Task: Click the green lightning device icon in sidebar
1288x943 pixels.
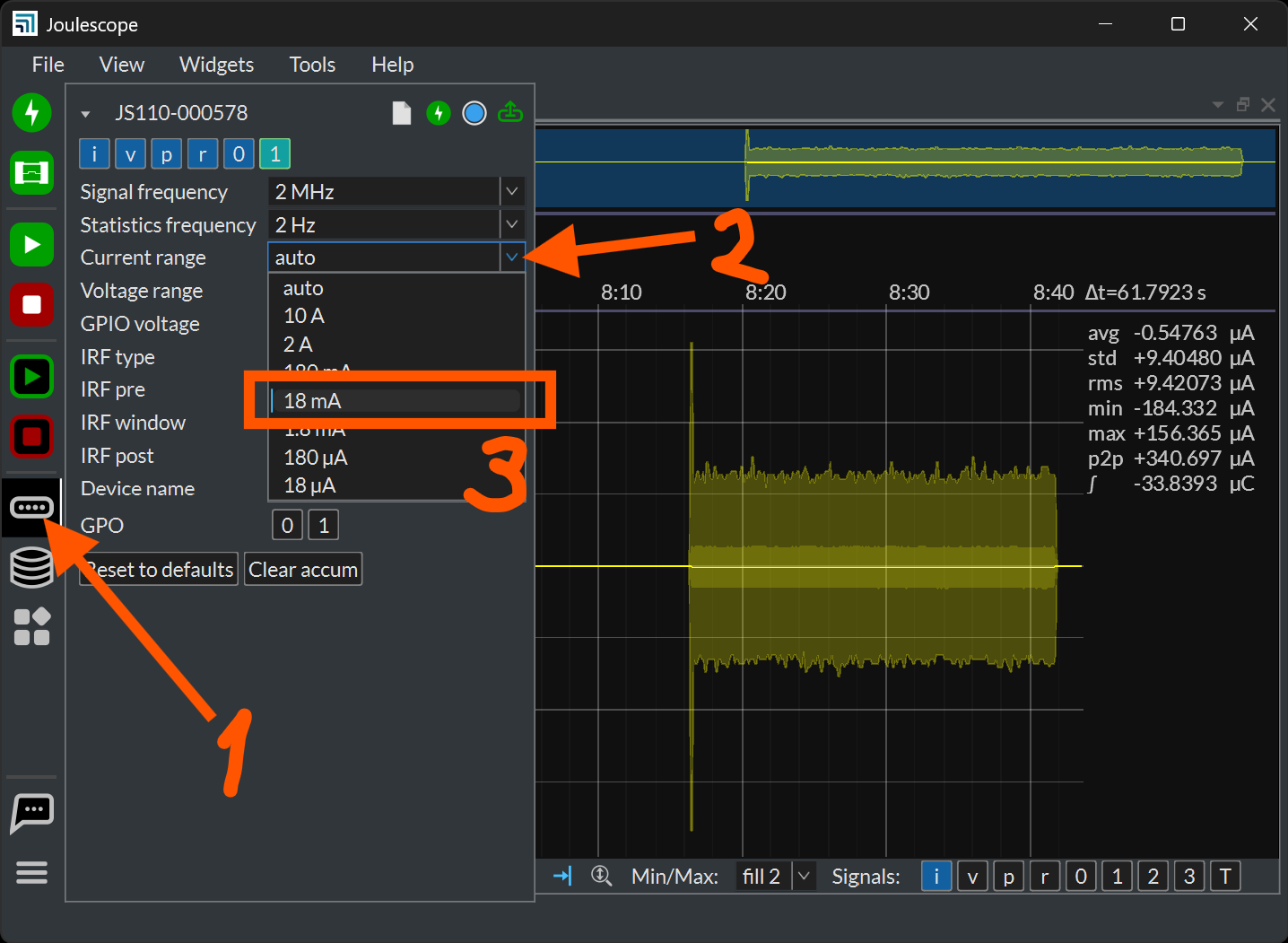Action: 32,113
